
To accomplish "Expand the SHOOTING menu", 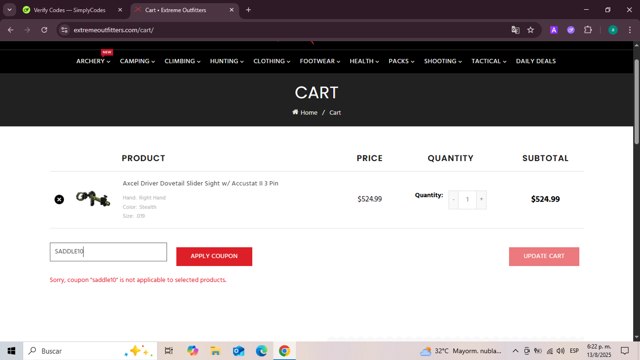I will (x=443, y=61).
